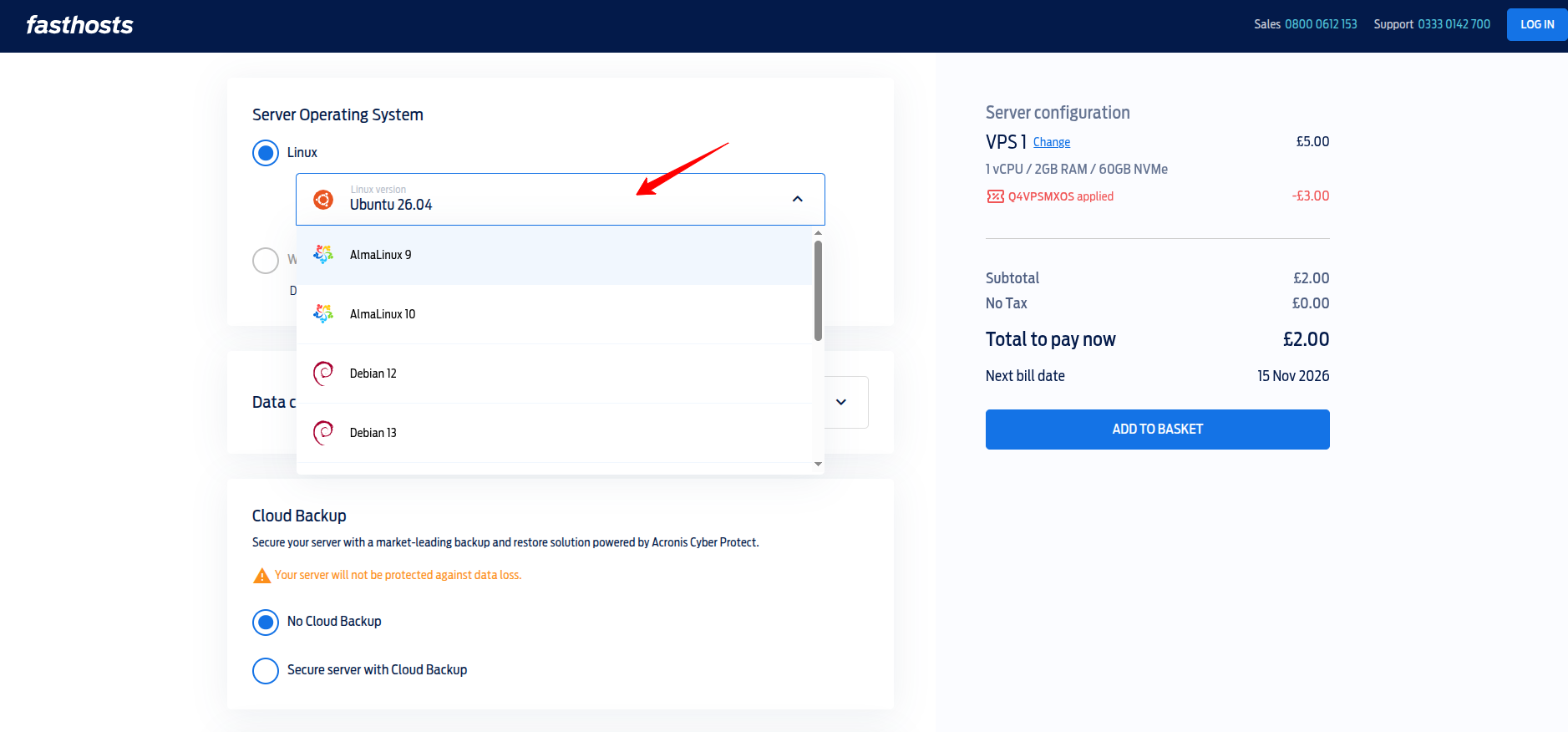Select the partially hidden Windows radio button
Screen dimensions: 1568x732
(x=266, y=261)
